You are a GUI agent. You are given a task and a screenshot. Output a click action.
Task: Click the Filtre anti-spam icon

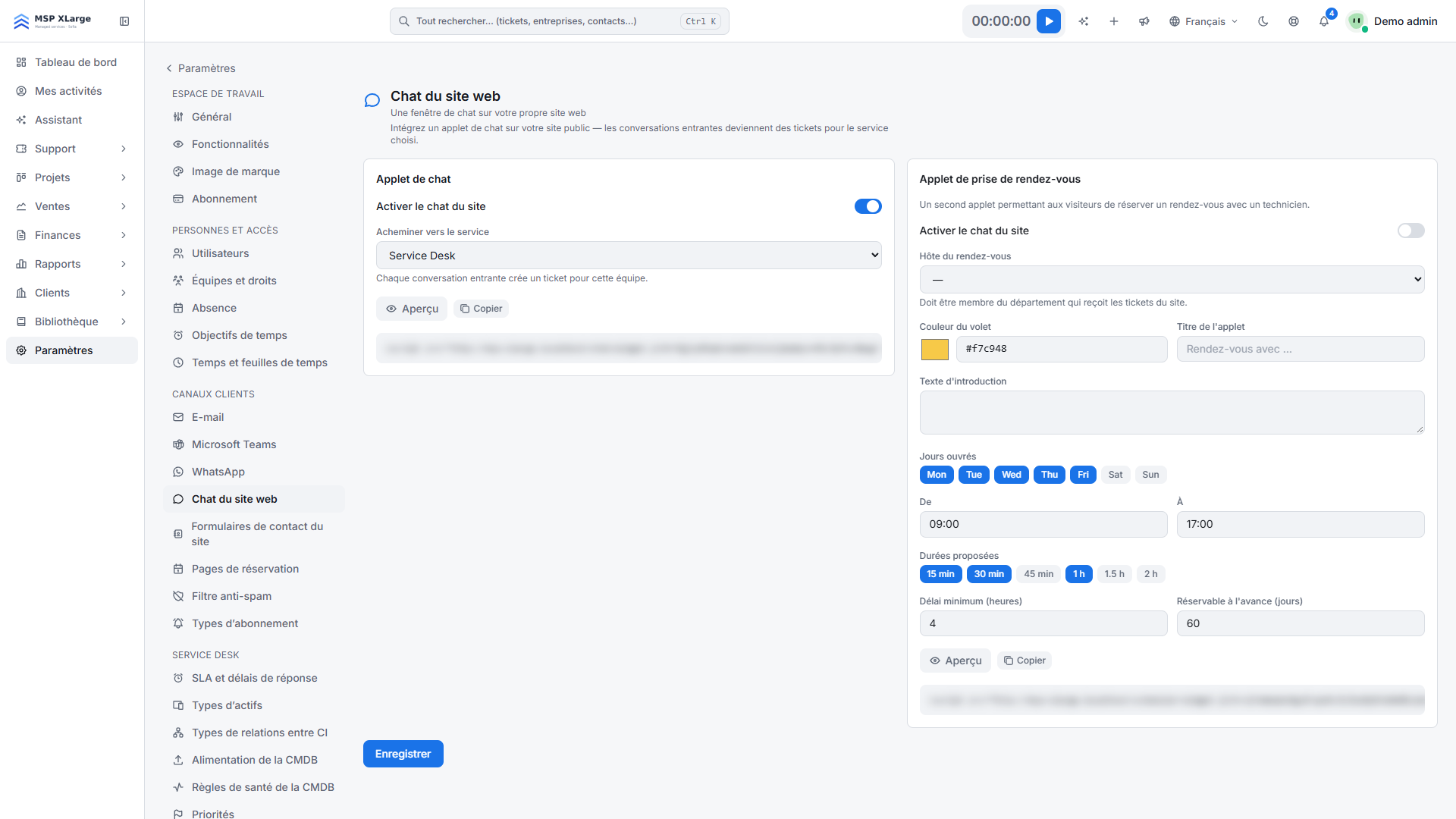178,596
